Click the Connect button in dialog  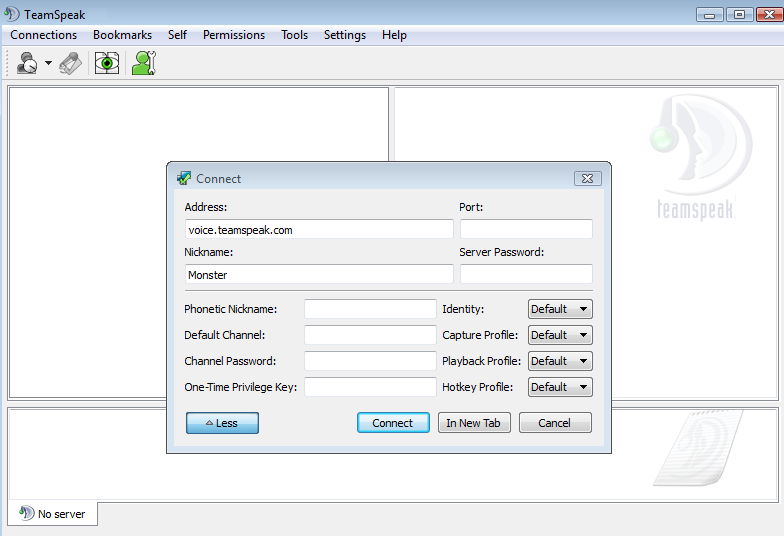click(x=393, y=423)
